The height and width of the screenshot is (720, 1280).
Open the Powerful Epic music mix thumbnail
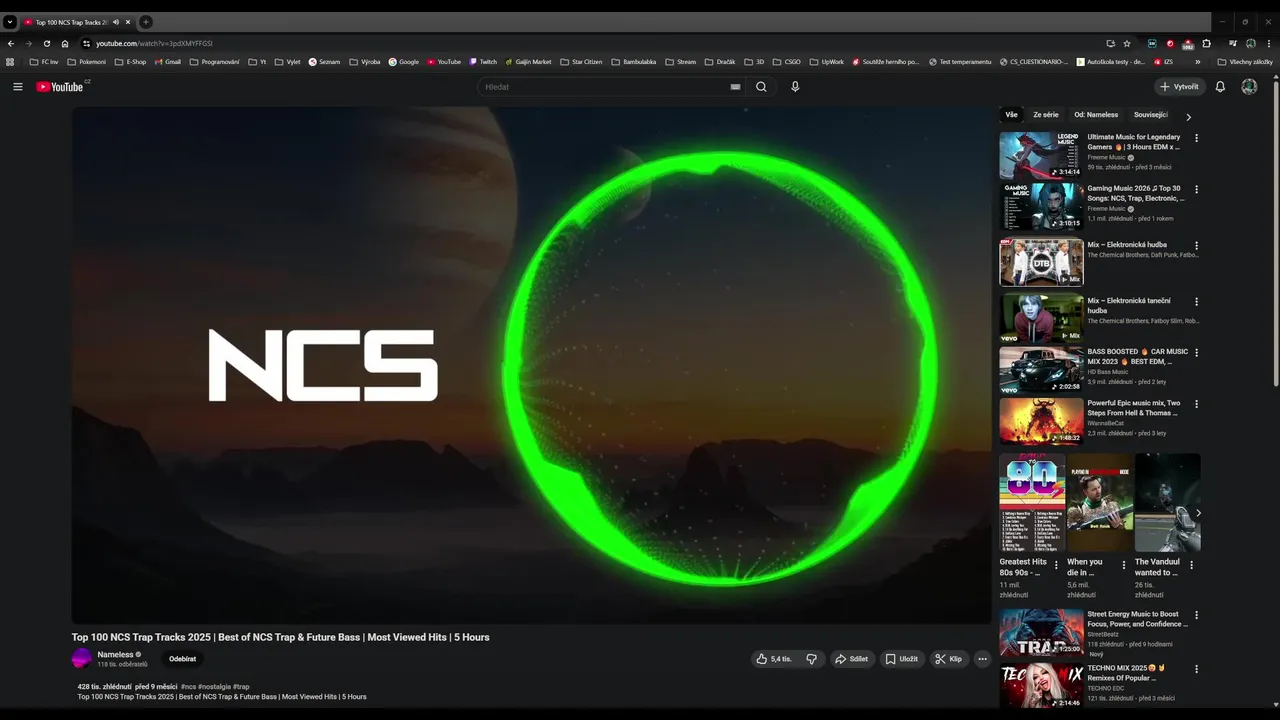coord(1041,421)
